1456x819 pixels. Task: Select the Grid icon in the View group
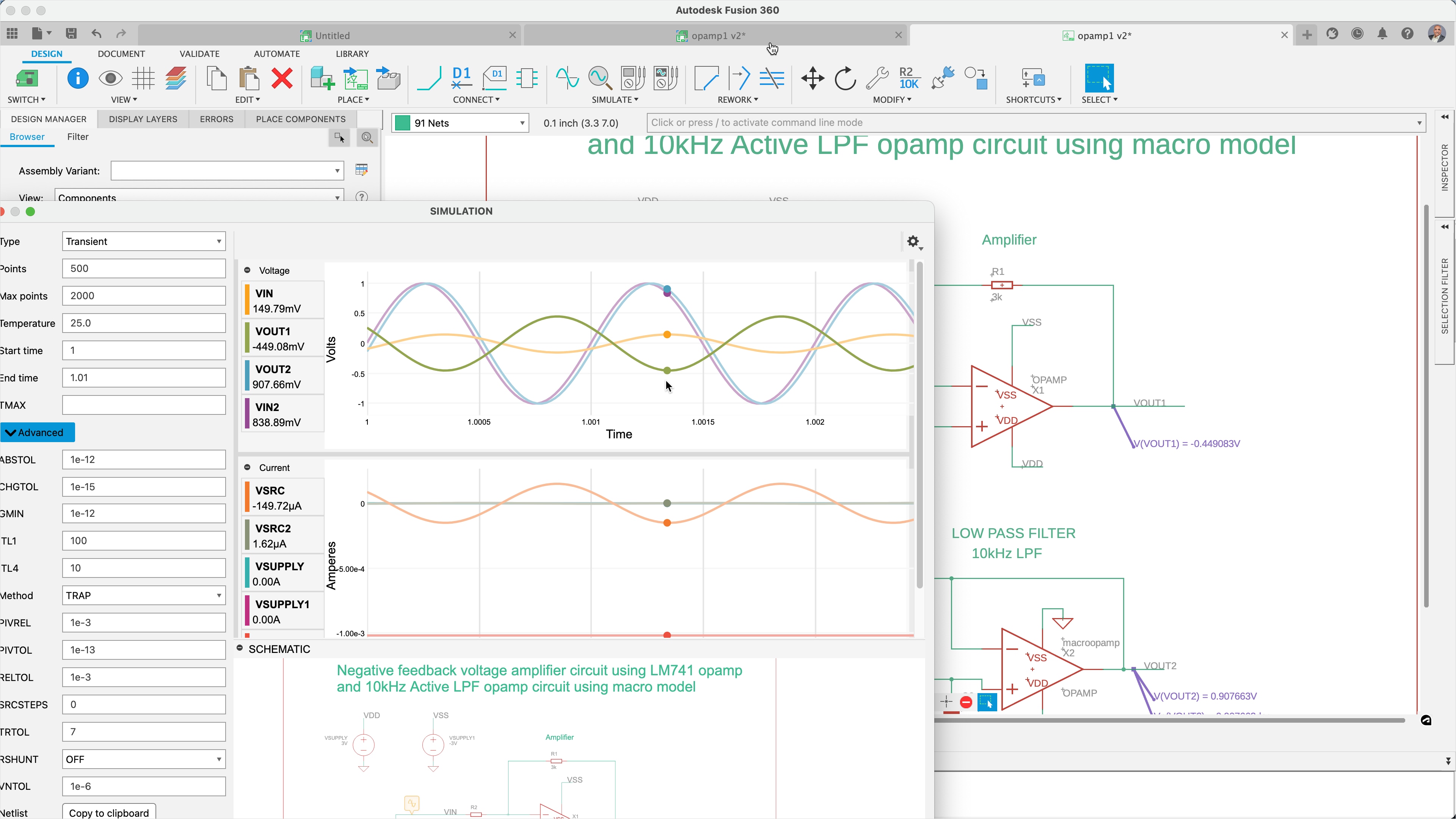[x=144, y=78]
